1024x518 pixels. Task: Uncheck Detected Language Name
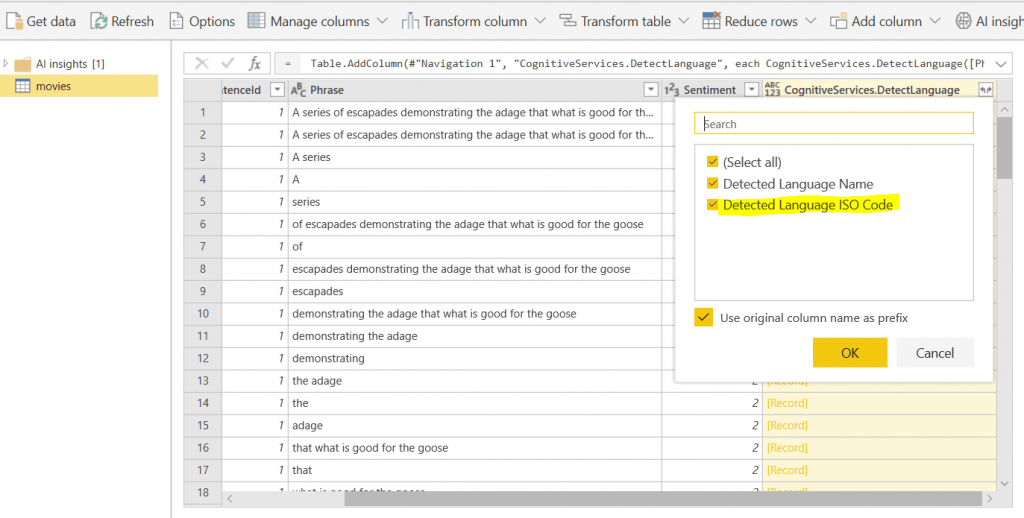click(712, 184)
